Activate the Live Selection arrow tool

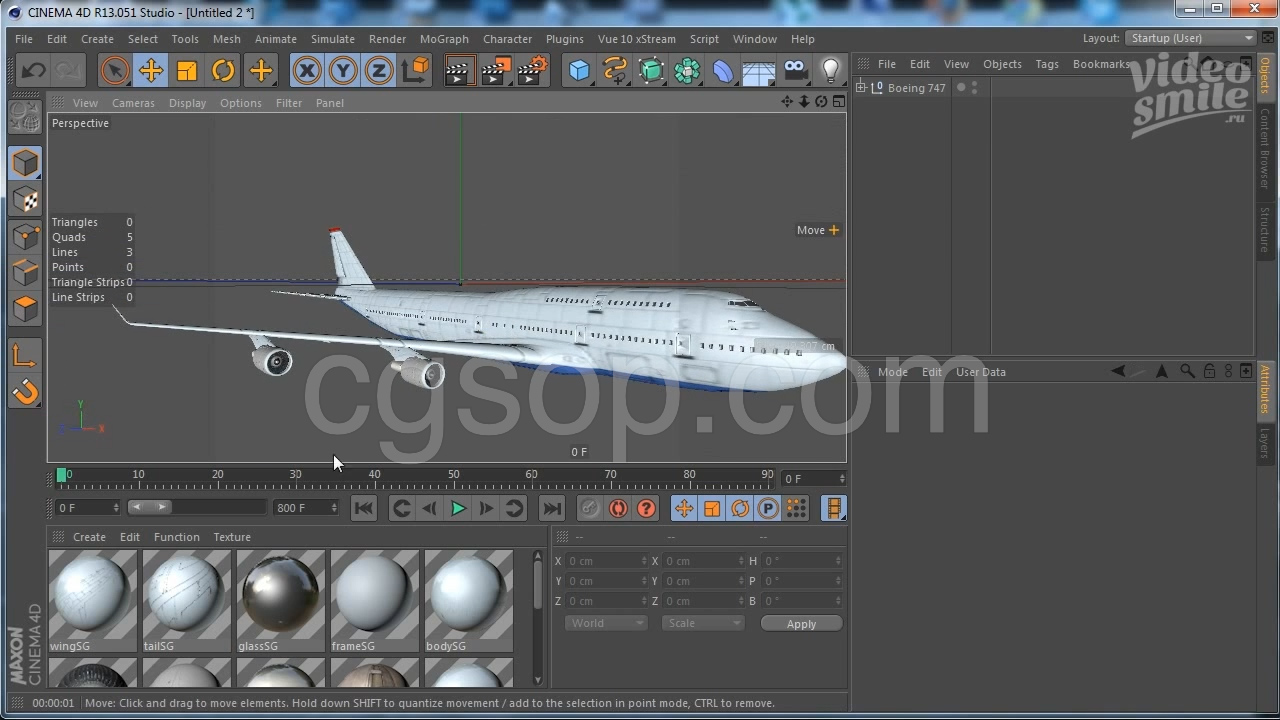pyautogui.click(x=115, y=70)
